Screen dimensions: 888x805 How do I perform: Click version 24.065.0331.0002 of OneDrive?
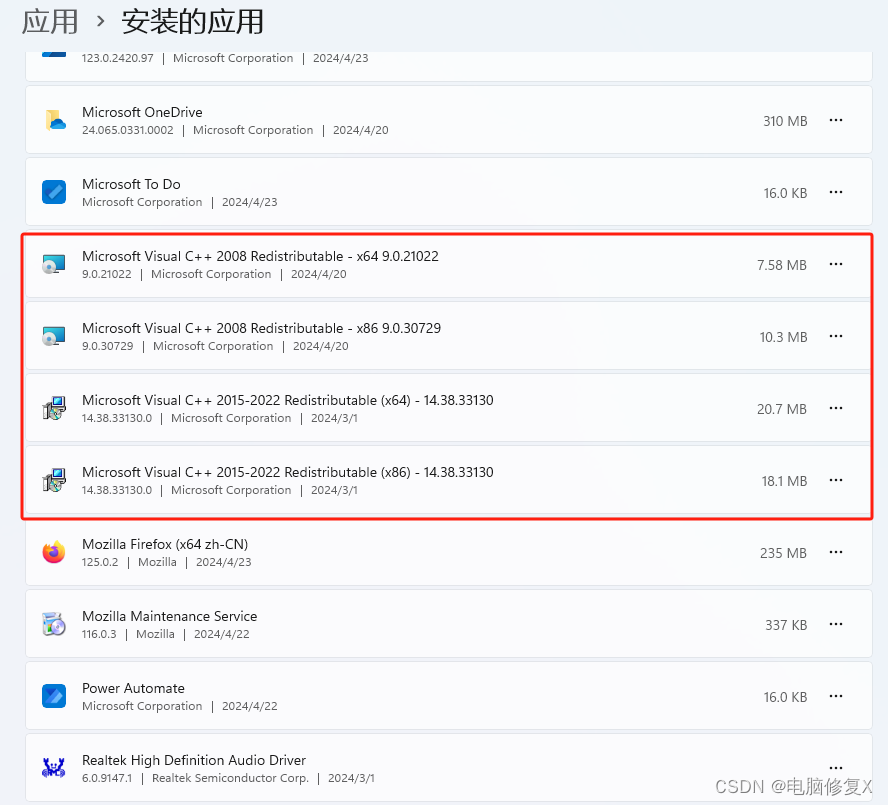(x=128, y=130)
